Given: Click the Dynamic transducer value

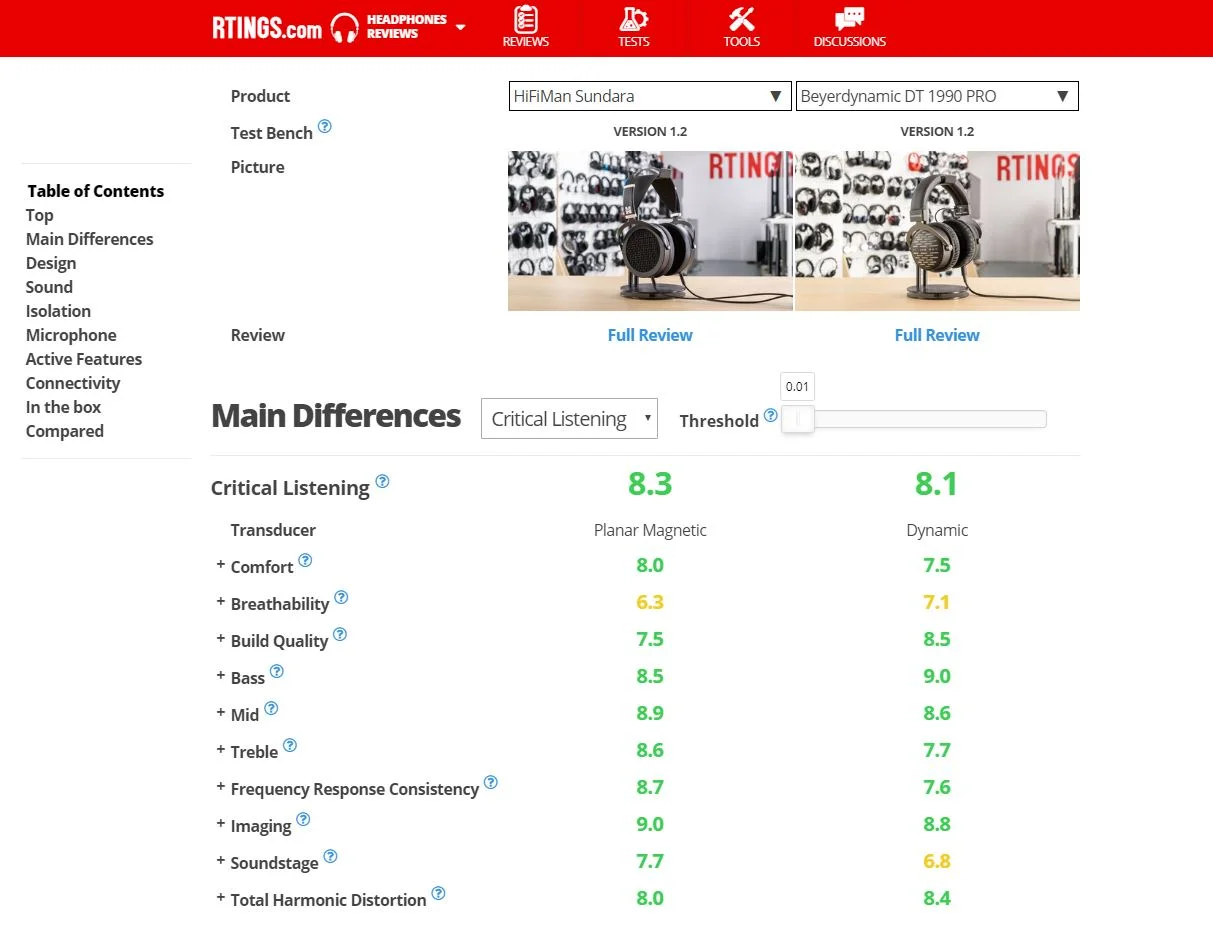Looking at the screenshot, I should tap(937, 530).
